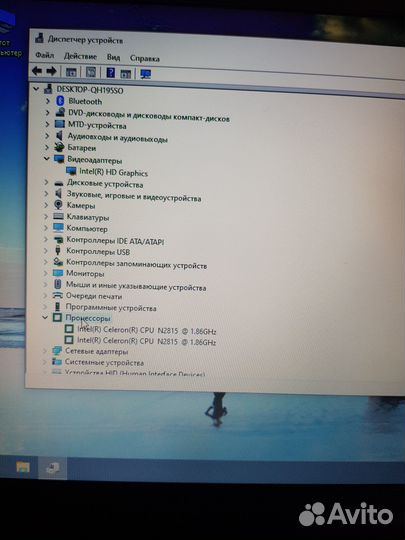The image size is (405, 540).
Task: Click the Клавиатуры keyboard icon
Action: tap(58, 216)
